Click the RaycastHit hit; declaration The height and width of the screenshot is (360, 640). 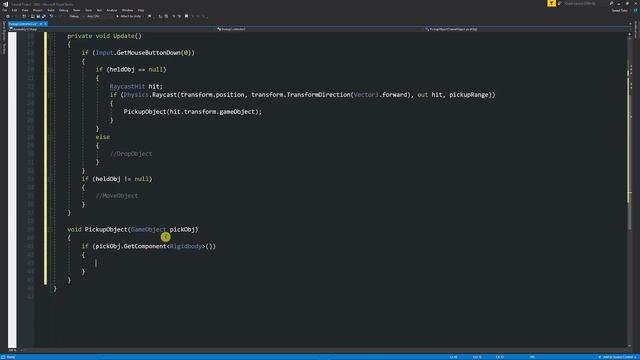coord(136,87)
